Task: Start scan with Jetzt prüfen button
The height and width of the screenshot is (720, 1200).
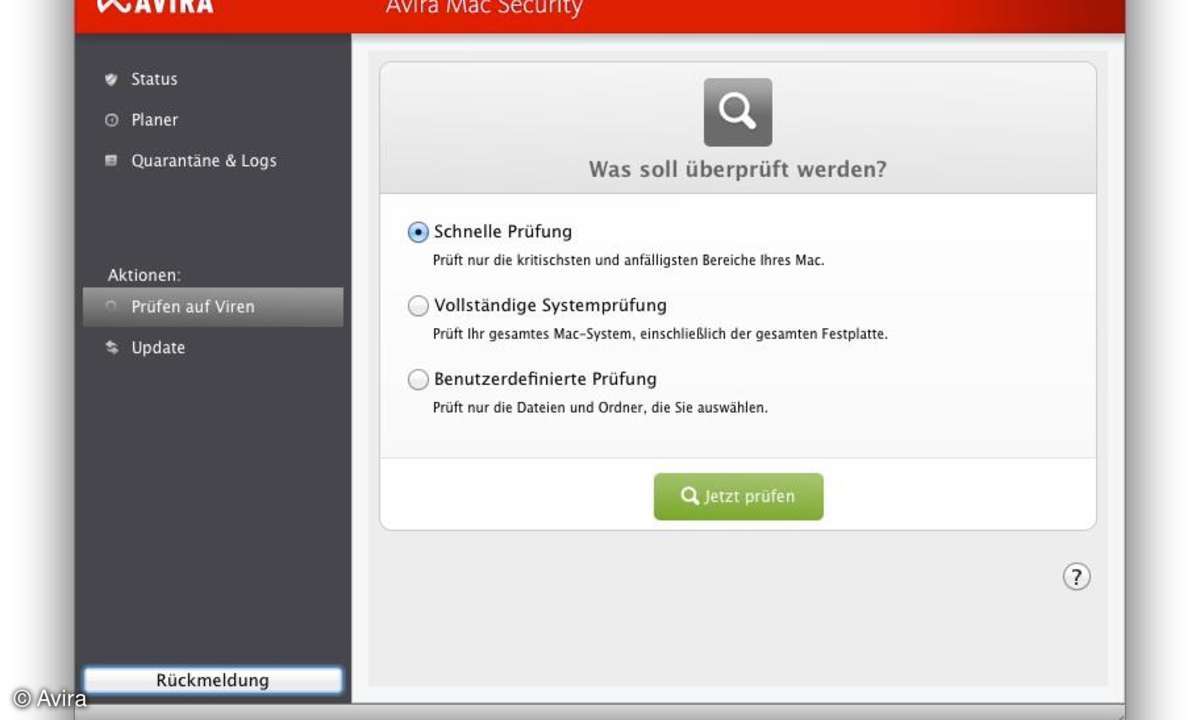Action: 739,497
